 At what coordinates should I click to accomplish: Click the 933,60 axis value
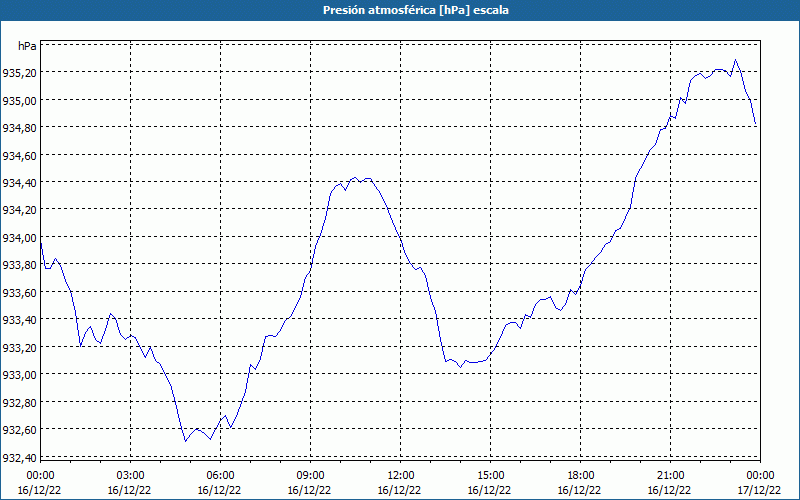pyautogui.click(x=19, y=293)
